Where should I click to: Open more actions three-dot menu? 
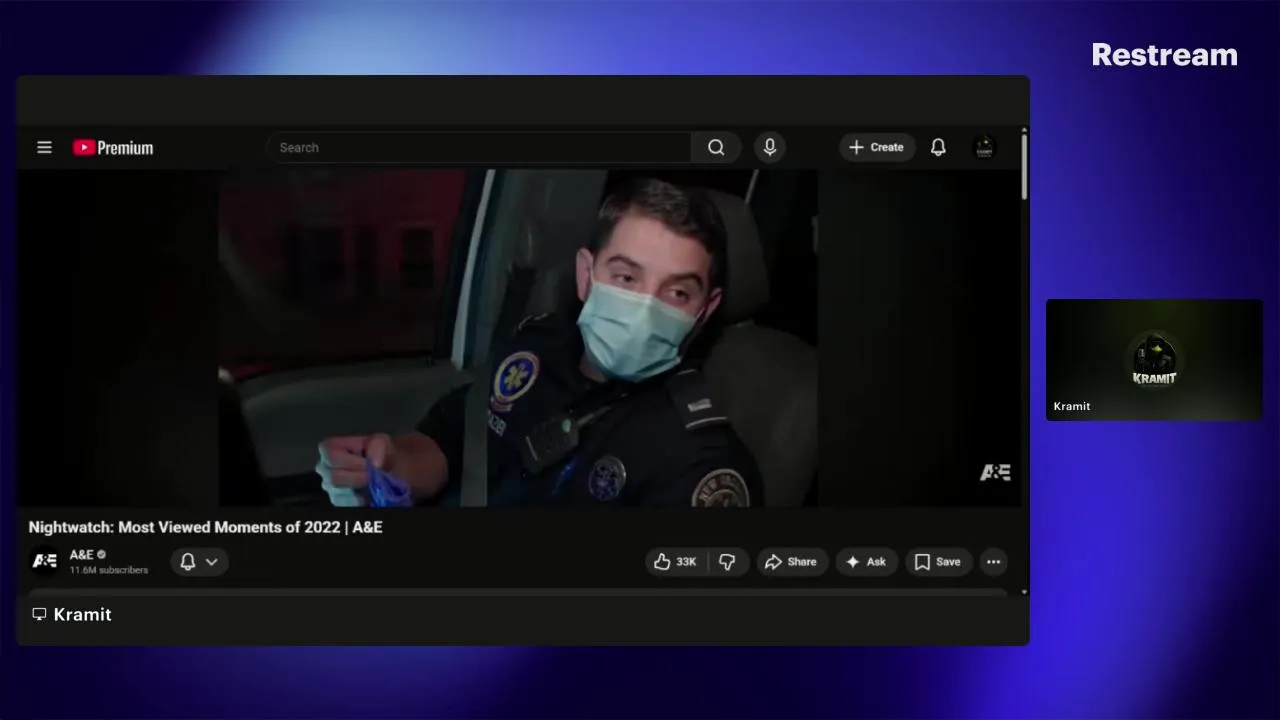[x=993, y=562]
